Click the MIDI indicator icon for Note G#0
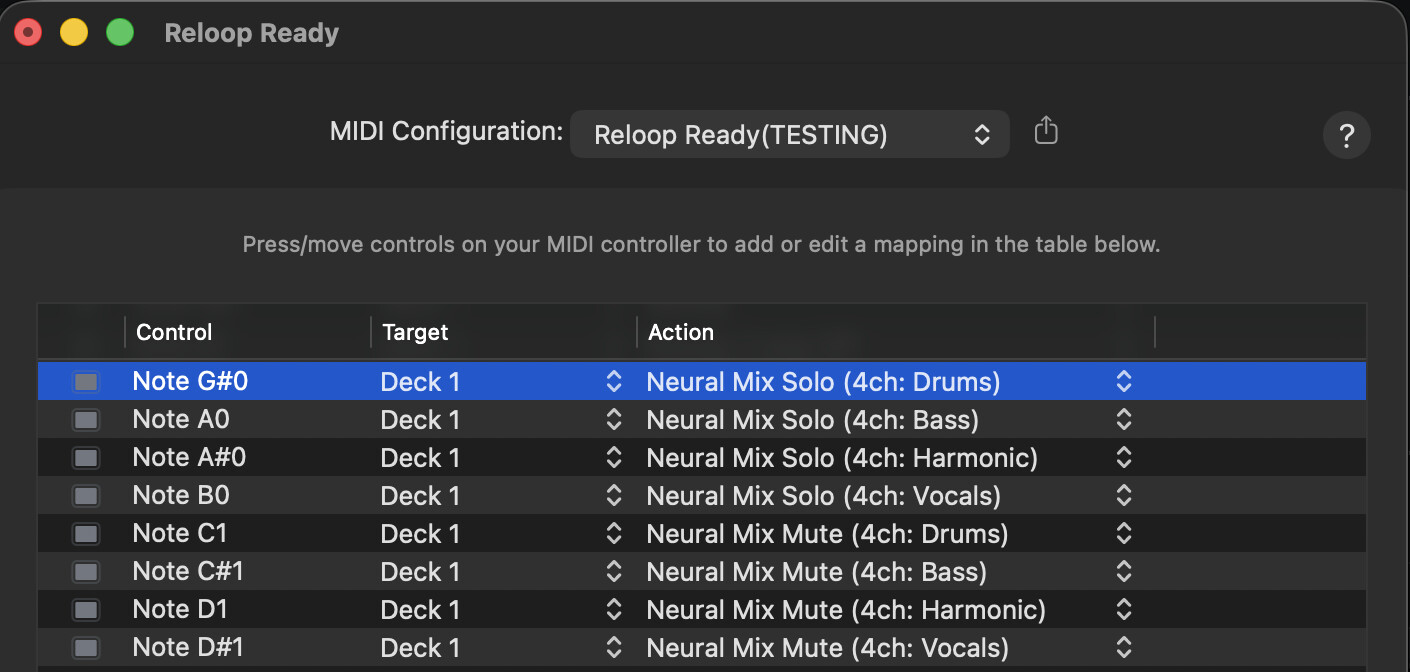Screen dimensions: 1410x672 click(x=86, y=381)
